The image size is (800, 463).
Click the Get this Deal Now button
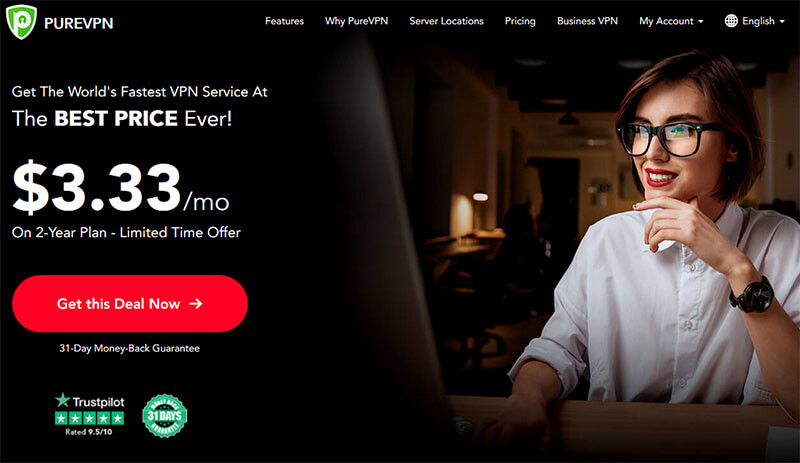[130, 304]
